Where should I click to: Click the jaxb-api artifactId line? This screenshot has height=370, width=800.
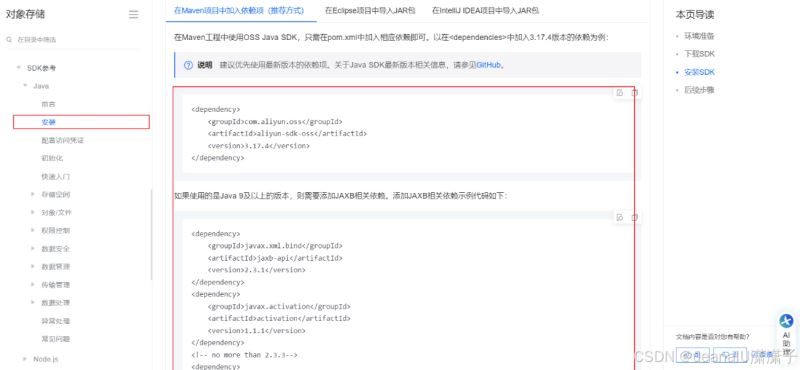(275, 258)
